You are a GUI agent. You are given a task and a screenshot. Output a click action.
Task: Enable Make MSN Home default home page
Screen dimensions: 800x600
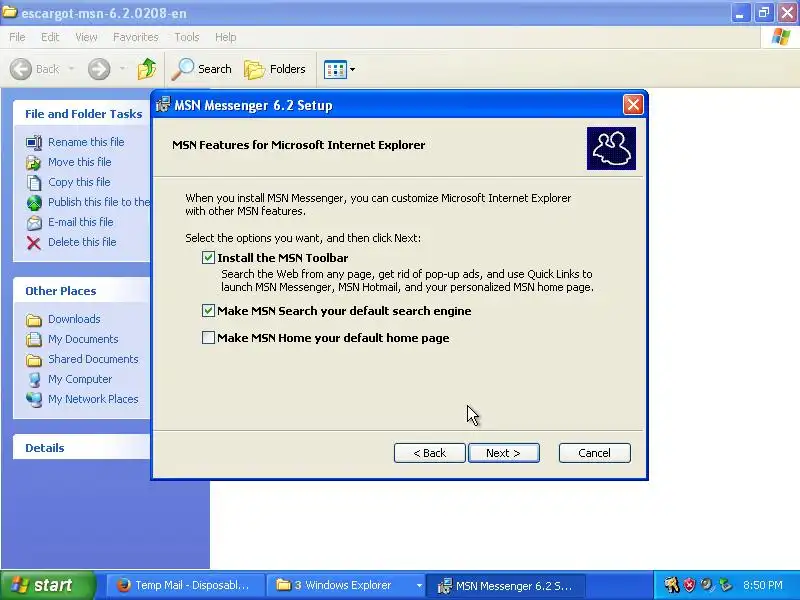[208, 338]
